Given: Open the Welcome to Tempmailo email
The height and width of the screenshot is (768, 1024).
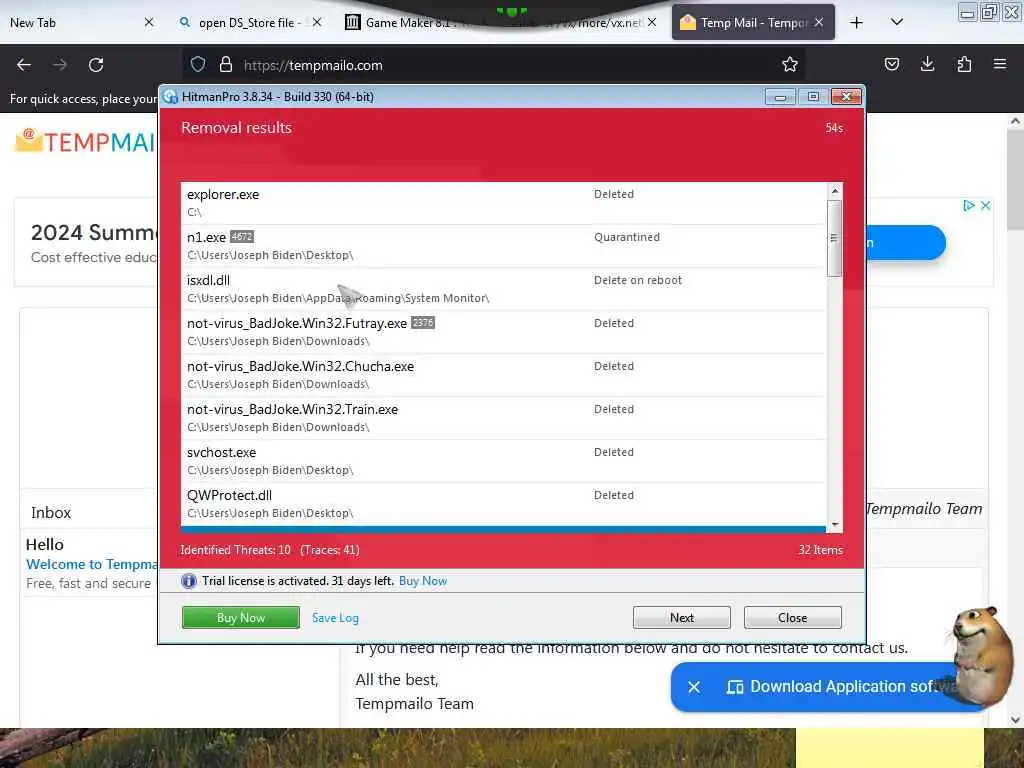Looking at the screenshot, I should coord(91,564).
